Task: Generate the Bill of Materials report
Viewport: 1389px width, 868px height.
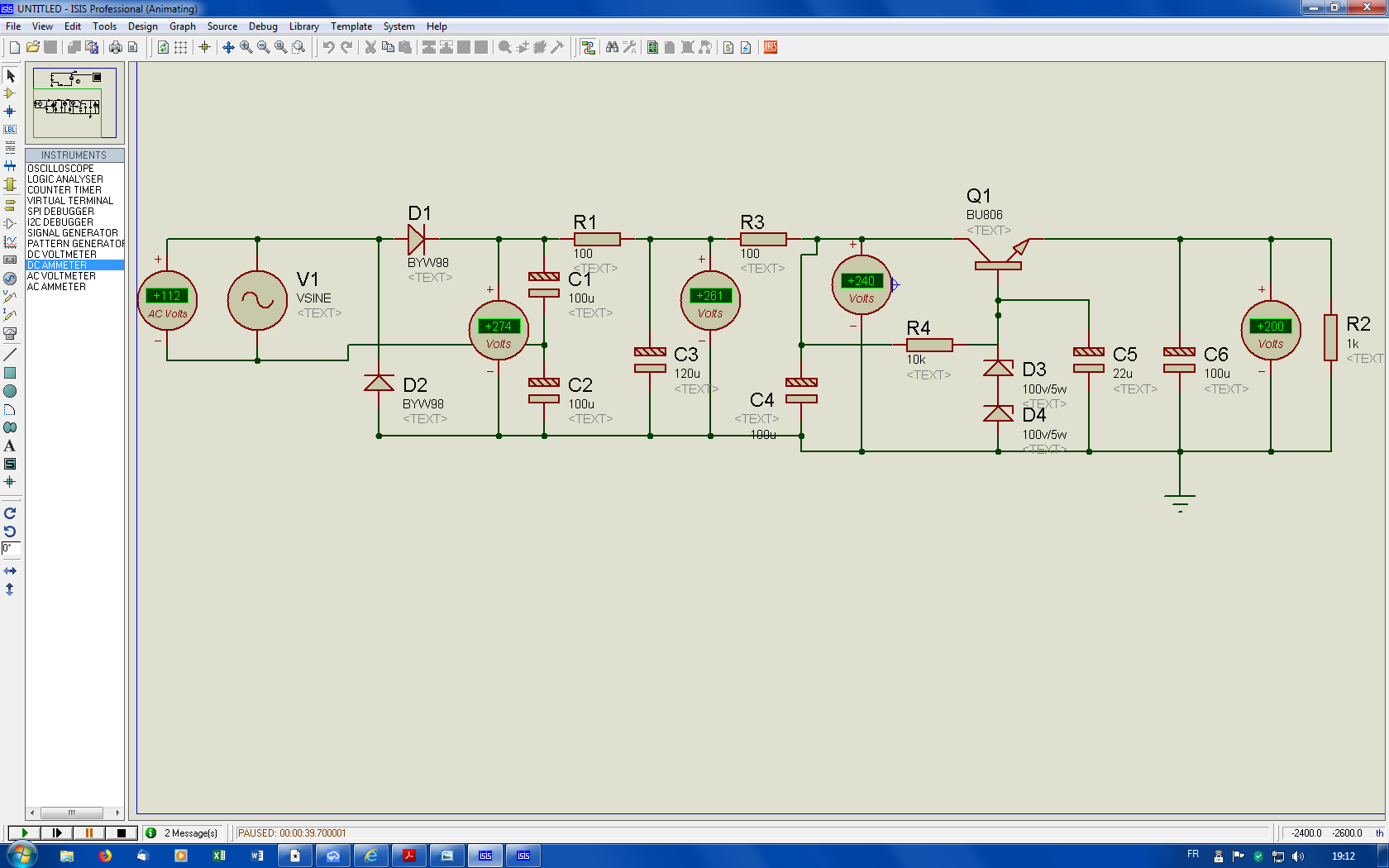Action: click(x=728, y=47)
